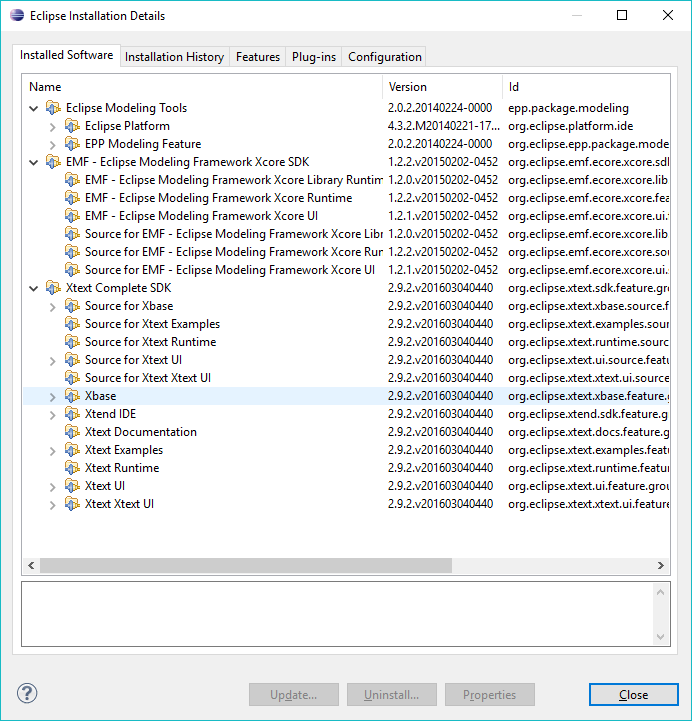Viewport: 692px width, 721px height.
Task: Open the Installation History tab
Action: [175, 57]
